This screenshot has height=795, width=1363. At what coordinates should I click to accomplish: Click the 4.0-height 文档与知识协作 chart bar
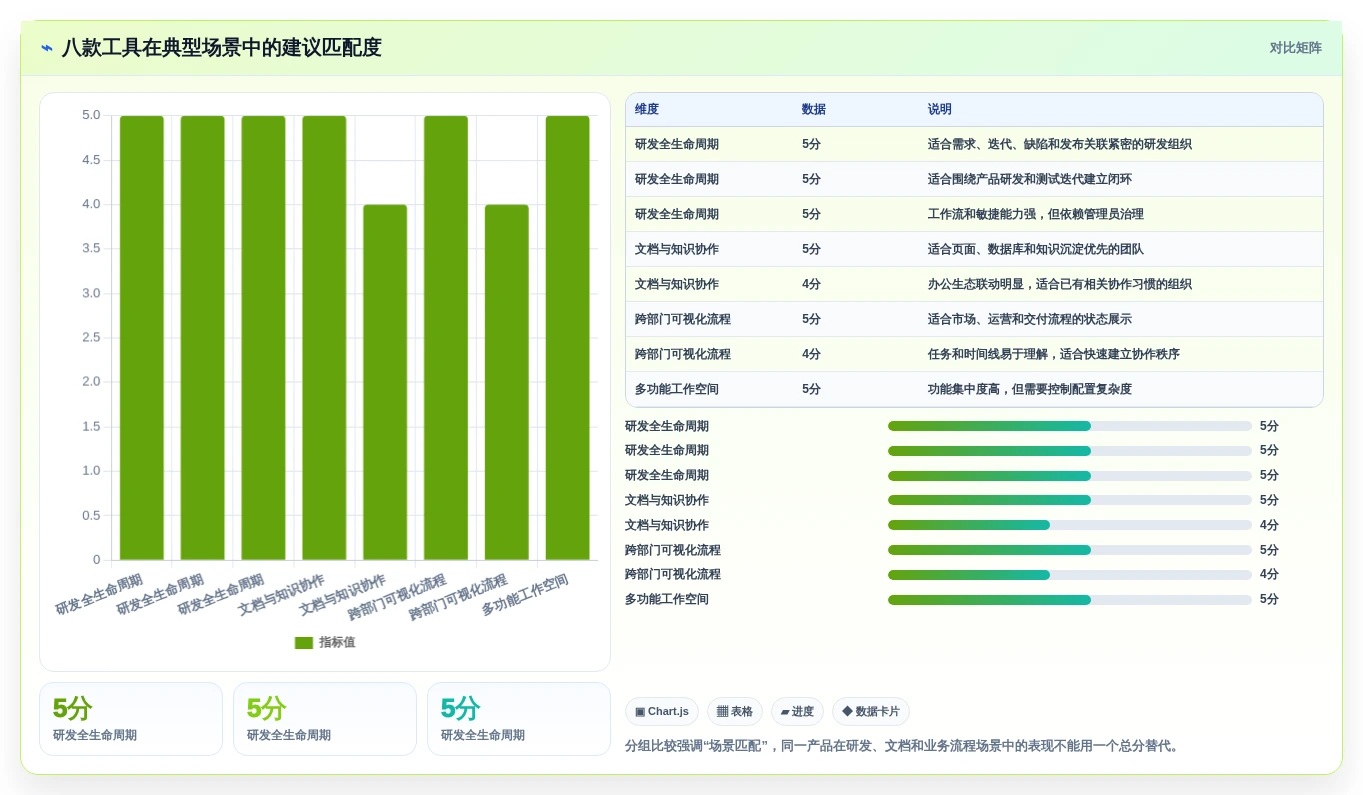pos(385,382)
